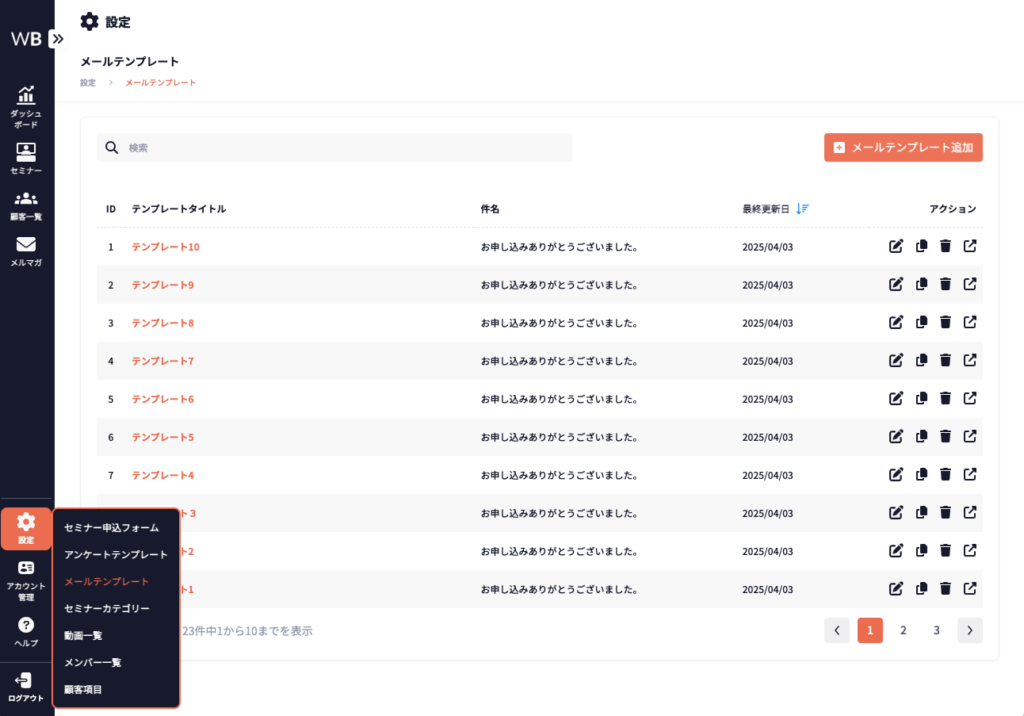This screenshot has height=716, width=1024.
Task: Click the edit icon for テンプレート10
Action: [x=896, y=246]
